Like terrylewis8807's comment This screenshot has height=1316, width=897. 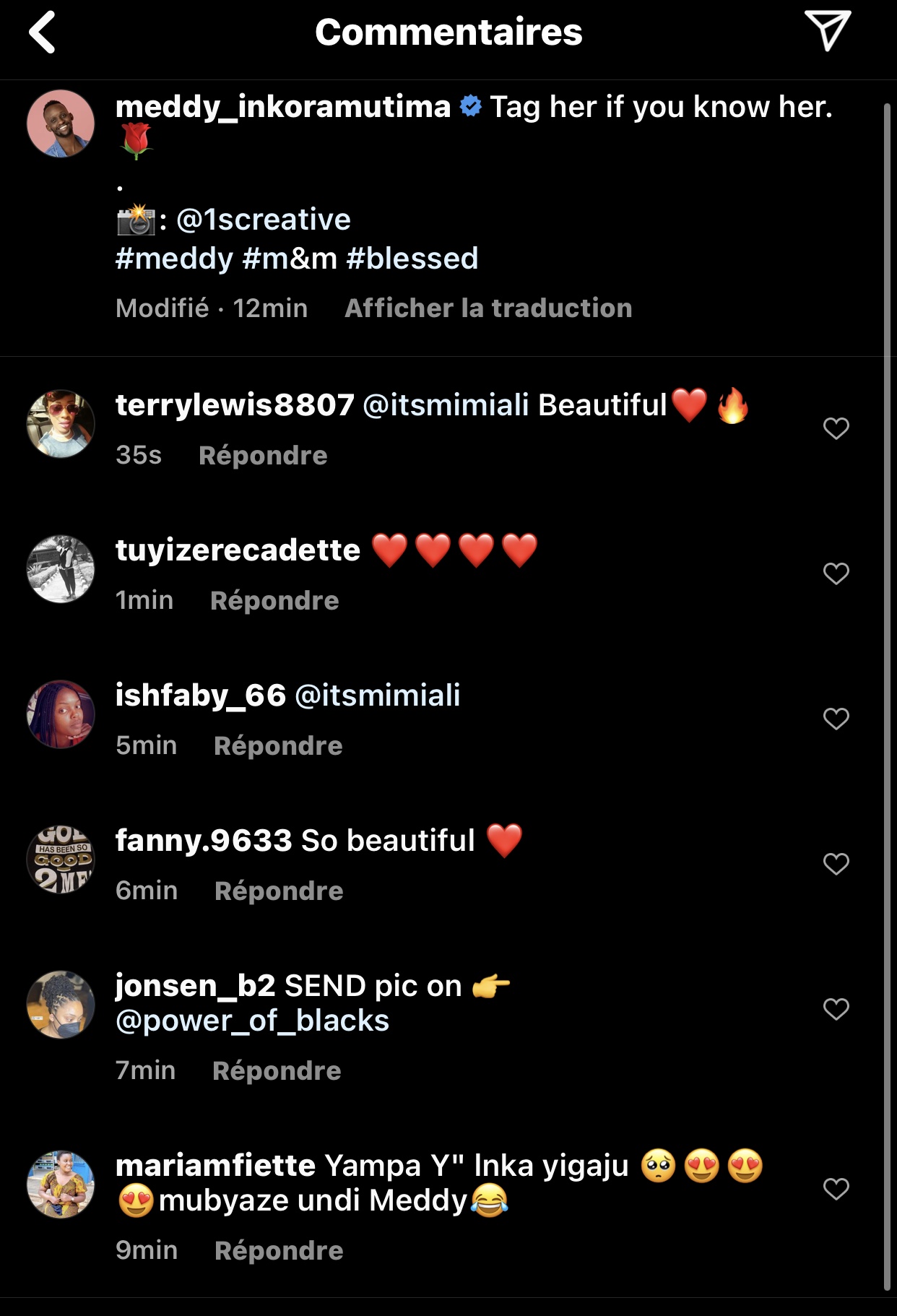(836, 428)
